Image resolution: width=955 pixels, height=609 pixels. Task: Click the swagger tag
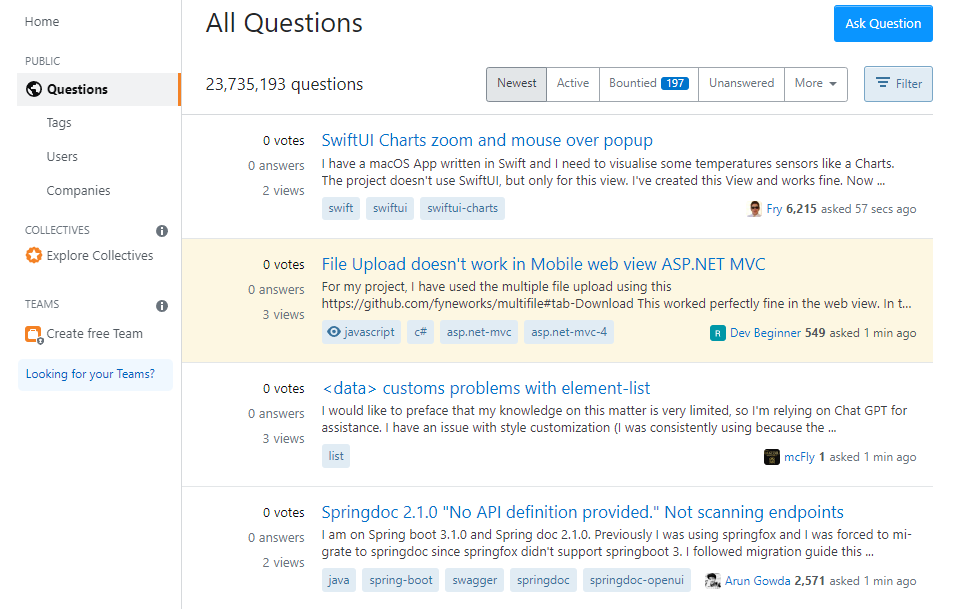[474, 580]
